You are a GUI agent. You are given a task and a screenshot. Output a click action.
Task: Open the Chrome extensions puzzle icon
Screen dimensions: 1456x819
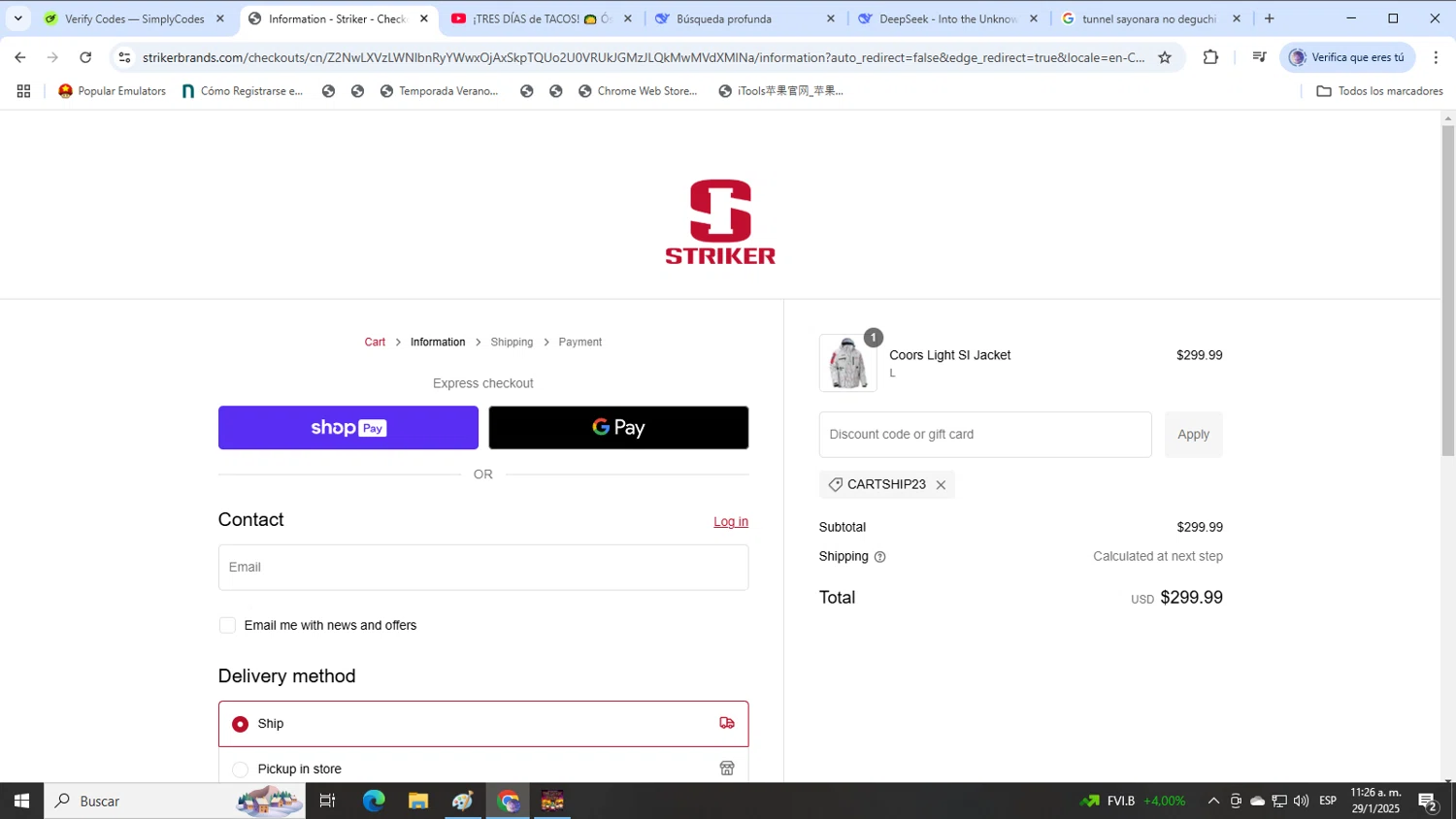[1210, 57]
